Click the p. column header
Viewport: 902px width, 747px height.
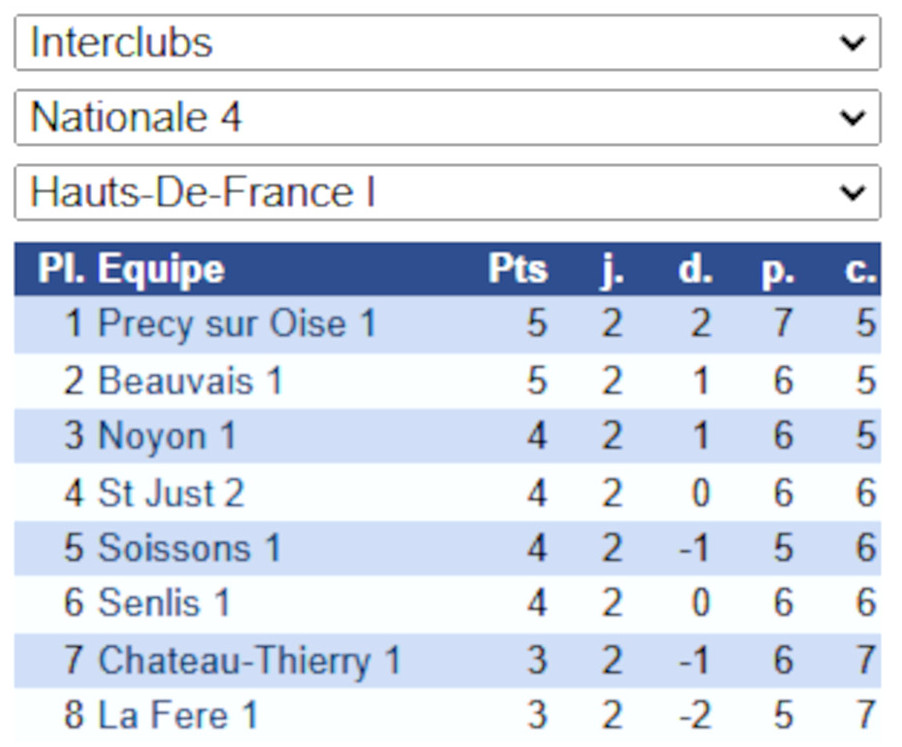pos(778,270)
